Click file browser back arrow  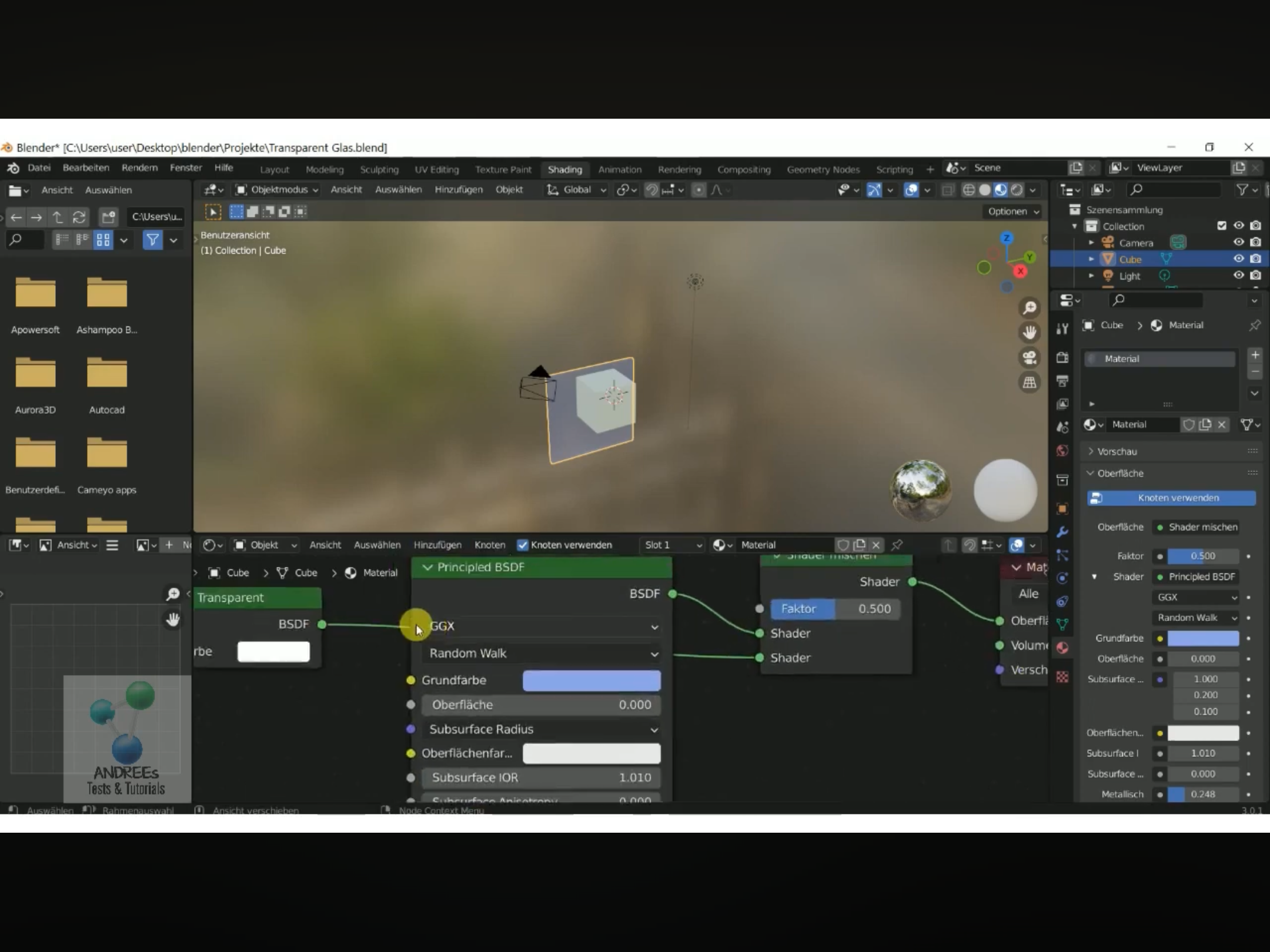16,217
